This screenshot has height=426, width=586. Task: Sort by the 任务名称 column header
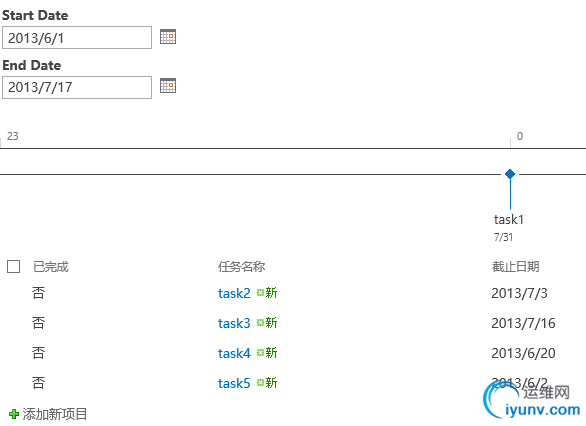coord(241,267)
